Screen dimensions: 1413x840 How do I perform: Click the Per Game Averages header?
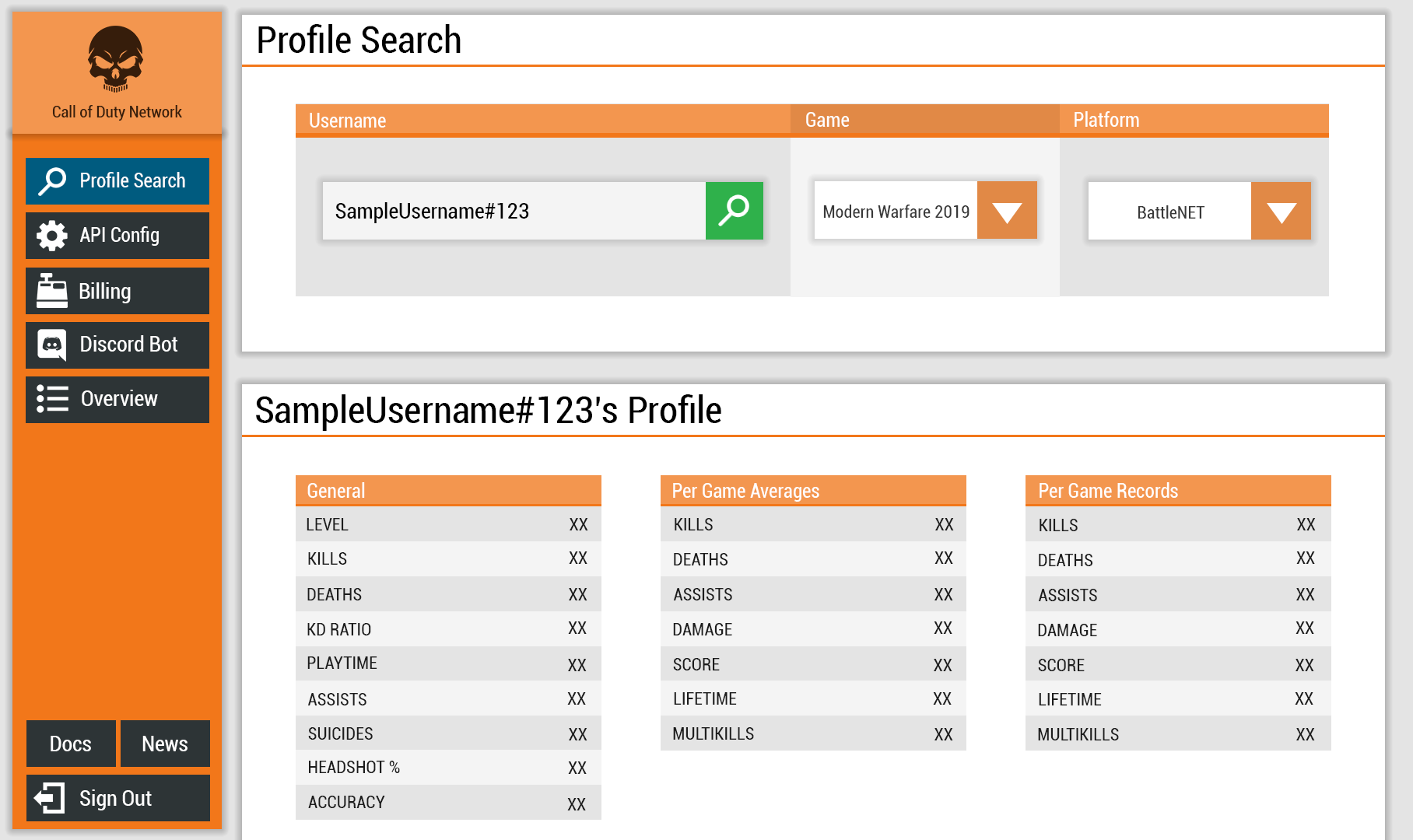(x=813, y=491)
